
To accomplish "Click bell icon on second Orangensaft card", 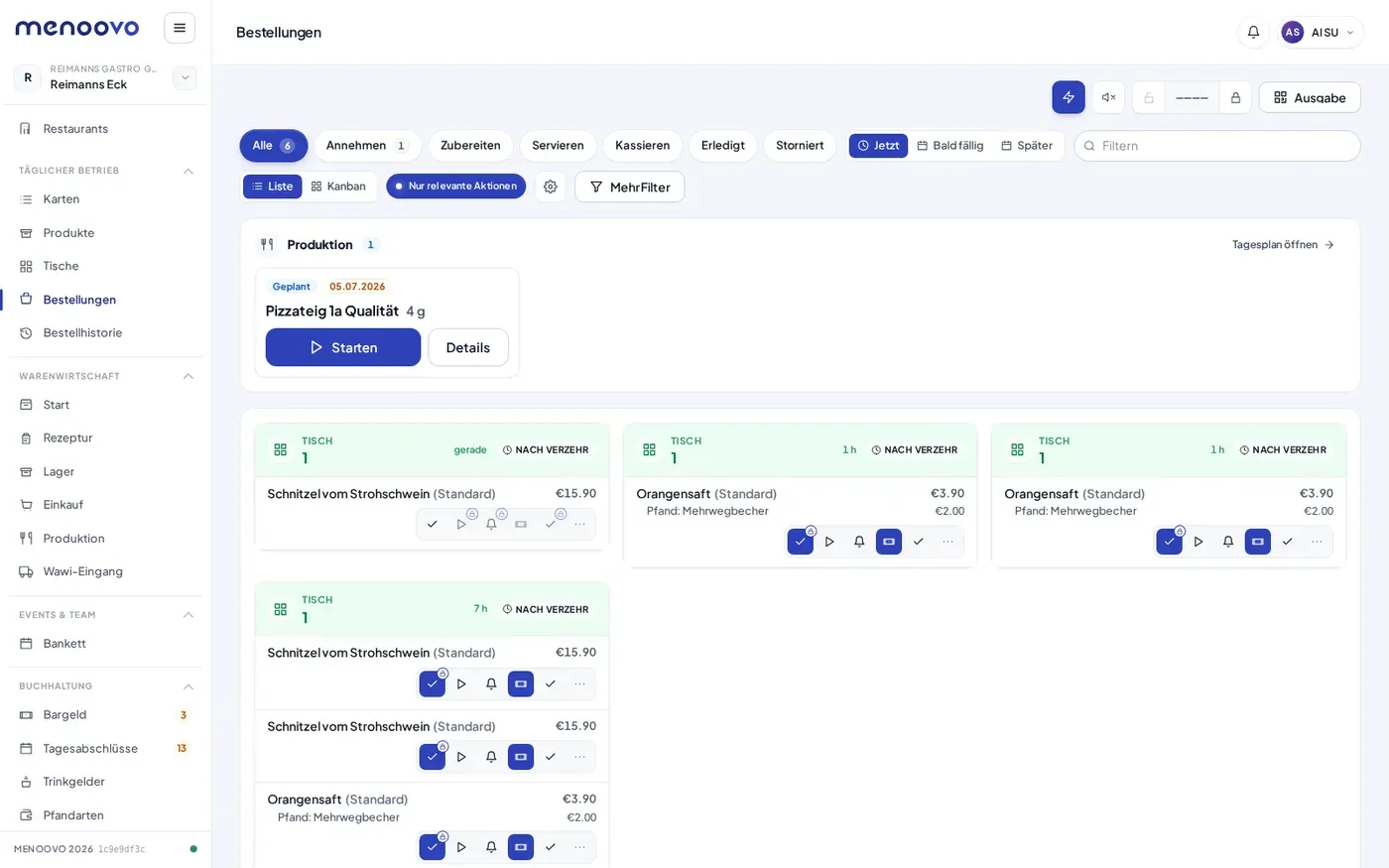I will pyautogui.click(x=1228, y=542).
